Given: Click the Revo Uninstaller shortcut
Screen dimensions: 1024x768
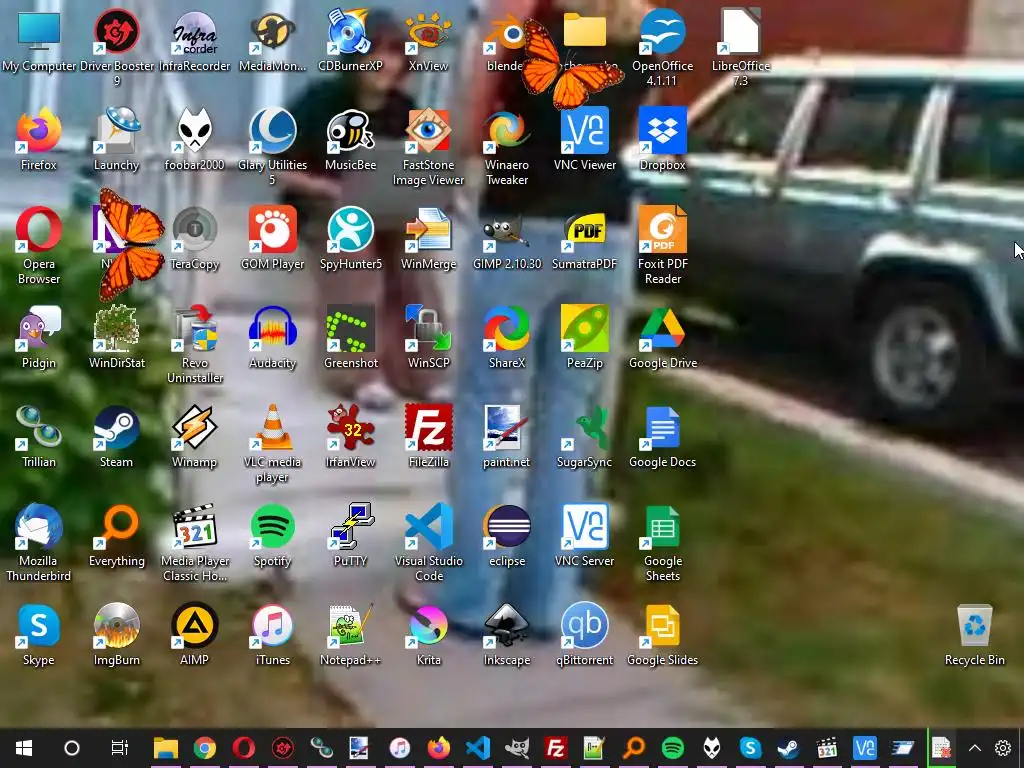Looking at the screenshot, I should coord(194,344).
